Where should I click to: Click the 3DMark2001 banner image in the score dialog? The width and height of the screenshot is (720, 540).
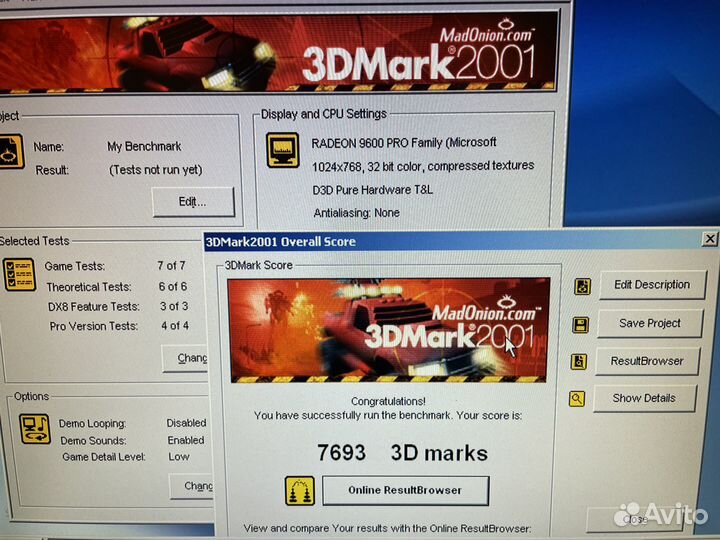pyautogui.click(x=388, y=329)
